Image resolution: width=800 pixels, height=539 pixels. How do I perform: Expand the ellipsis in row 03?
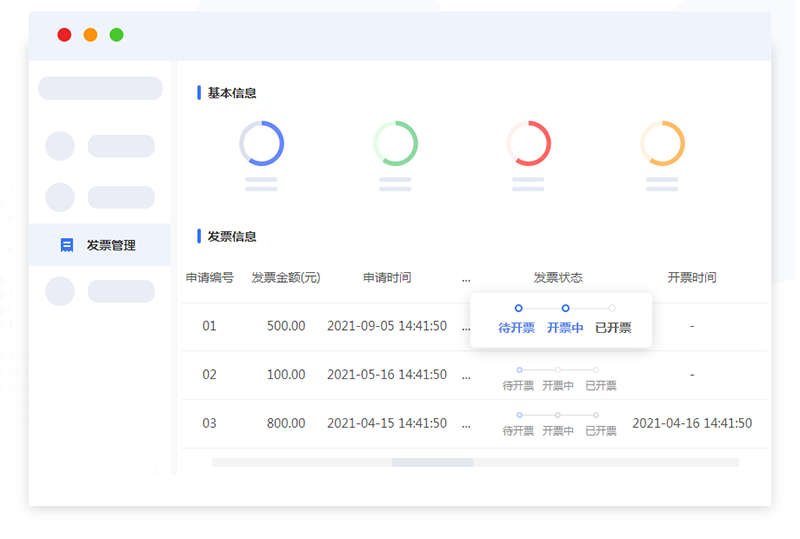[466, 423]
